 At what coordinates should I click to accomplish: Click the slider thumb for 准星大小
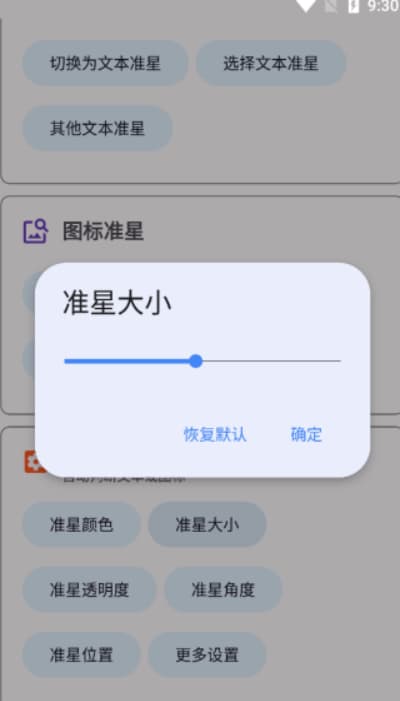tap(195, 361)
